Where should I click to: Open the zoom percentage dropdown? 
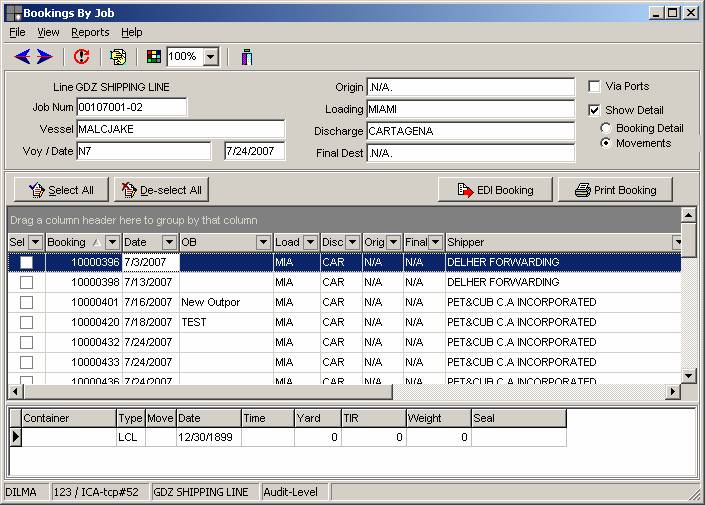[x=210, y=57]
